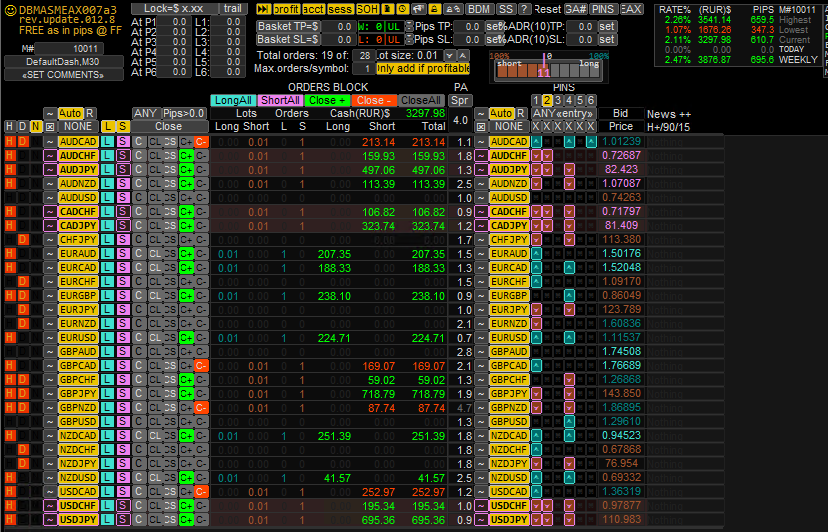Toggle the H header filter button
This screenshot has height=532, width=828.
tap(10, 127)
